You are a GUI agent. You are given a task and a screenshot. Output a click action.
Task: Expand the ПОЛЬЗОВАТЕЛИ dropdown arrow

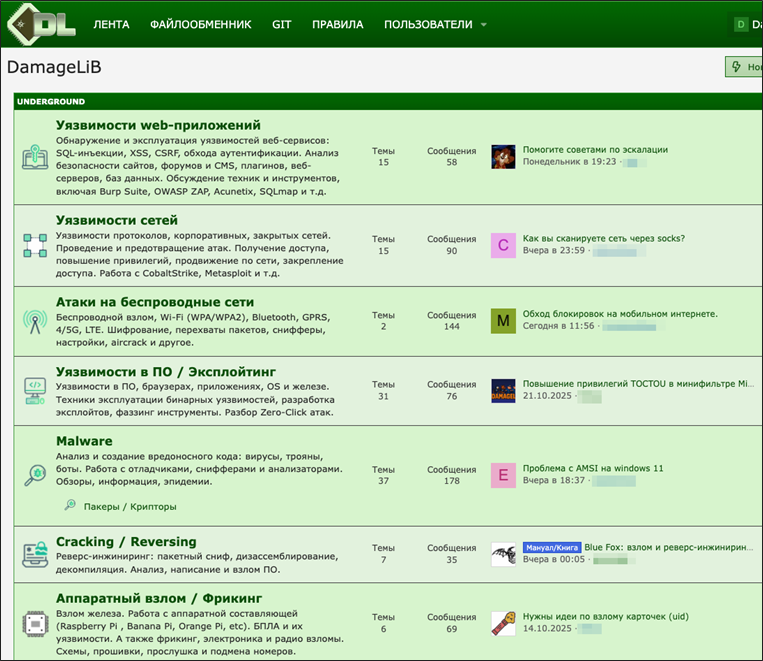coord(484,25)
